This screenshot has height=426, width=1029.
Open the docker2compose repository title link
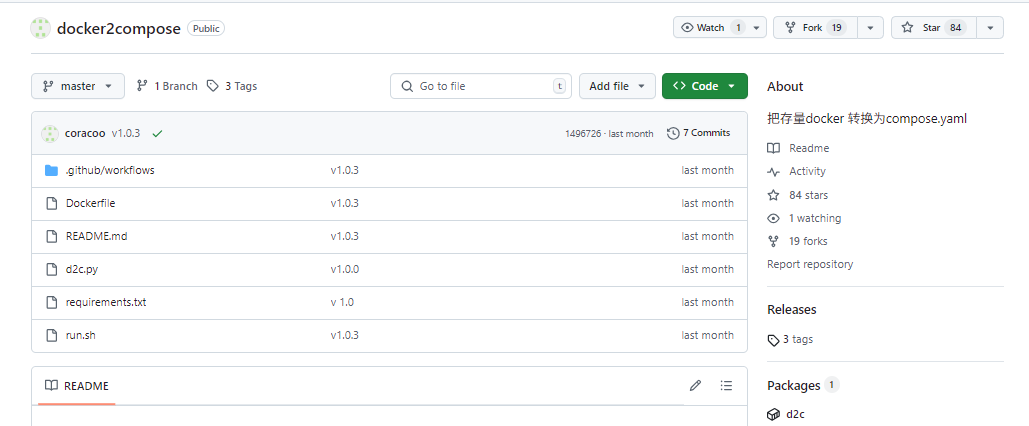(119, 28)
